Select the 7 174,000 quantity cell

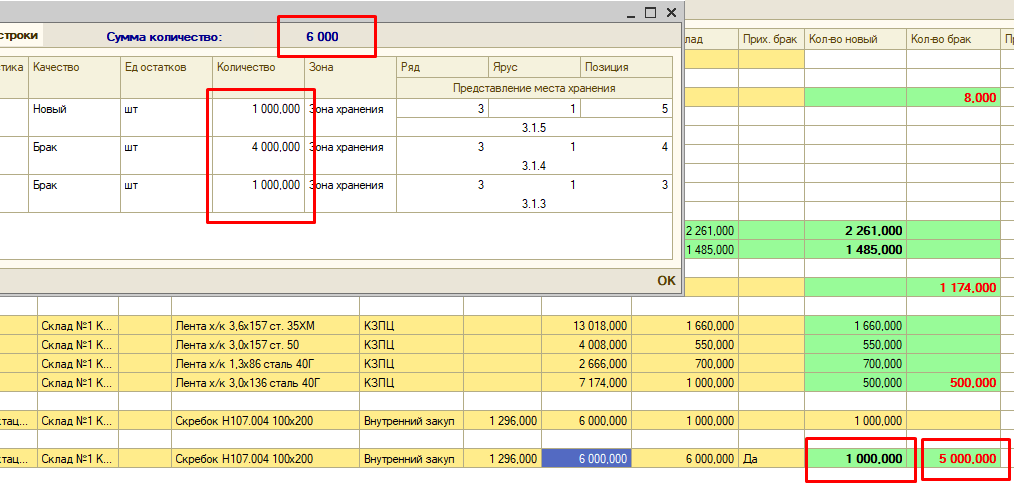587,382
